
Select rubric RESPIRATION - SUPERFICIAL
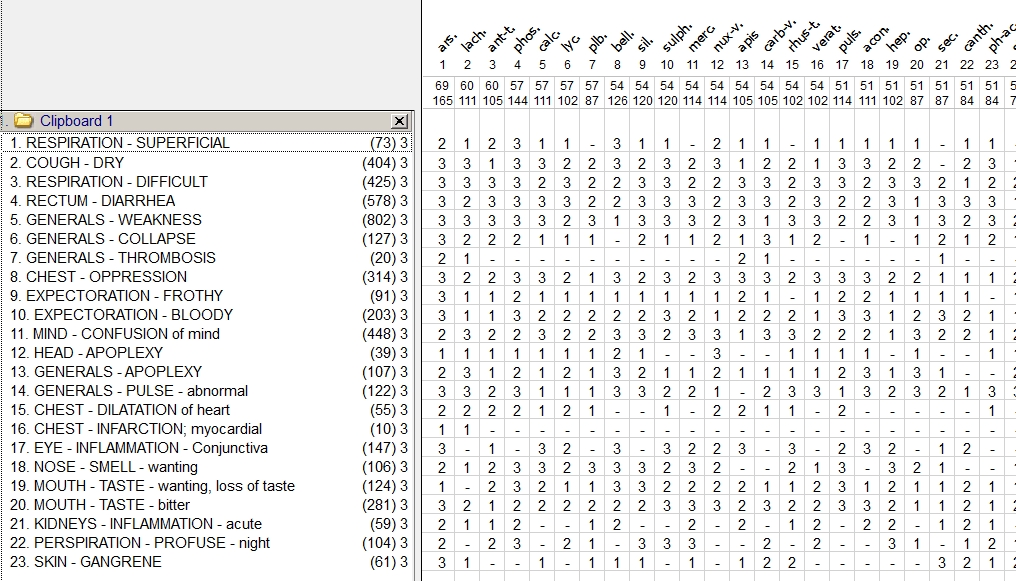point(207,143)
